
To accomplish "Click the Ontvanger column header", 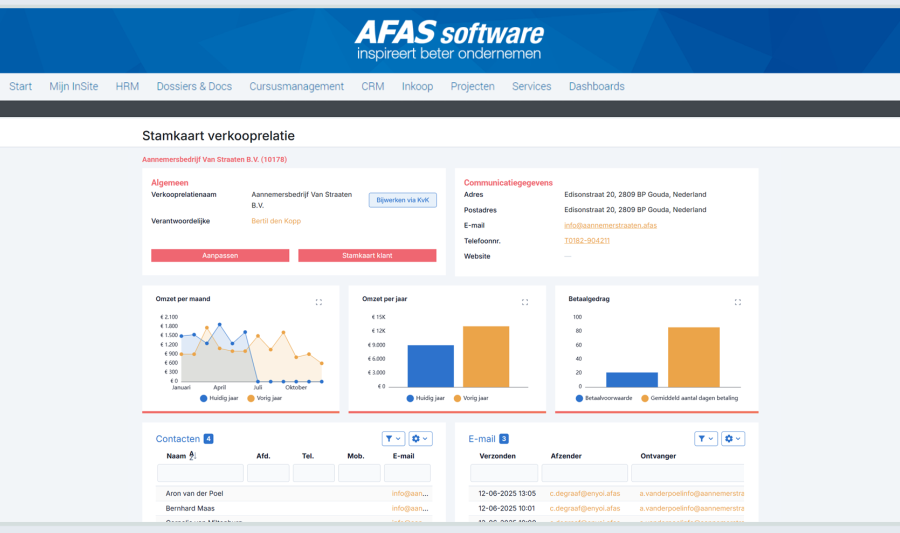I will (x=658, y=456).
